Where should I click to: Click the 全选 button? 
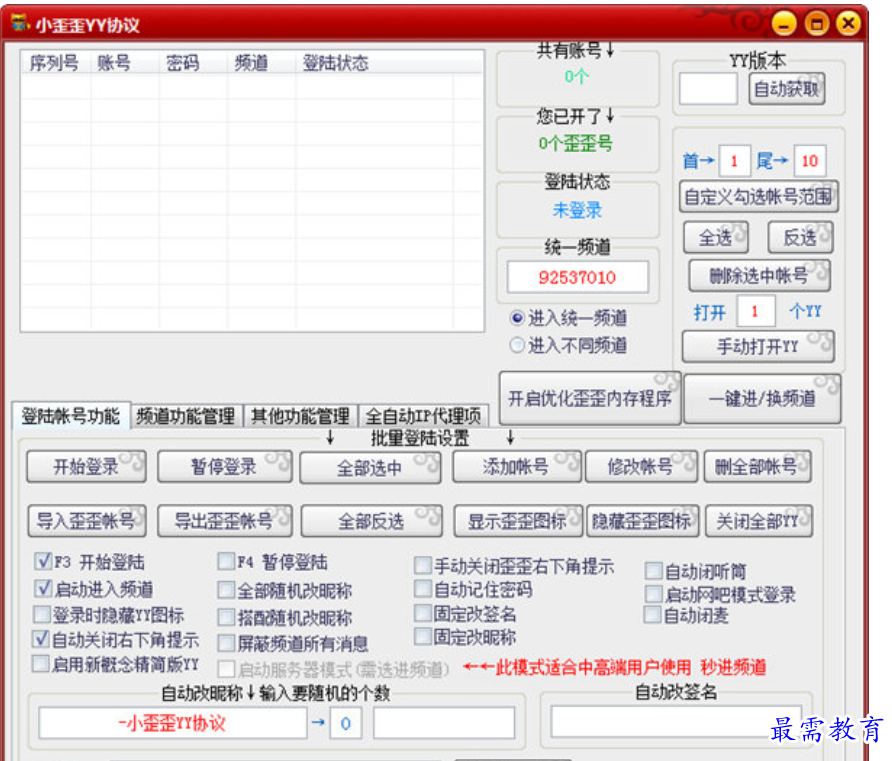pyautogui.click(x=716, y=237)
